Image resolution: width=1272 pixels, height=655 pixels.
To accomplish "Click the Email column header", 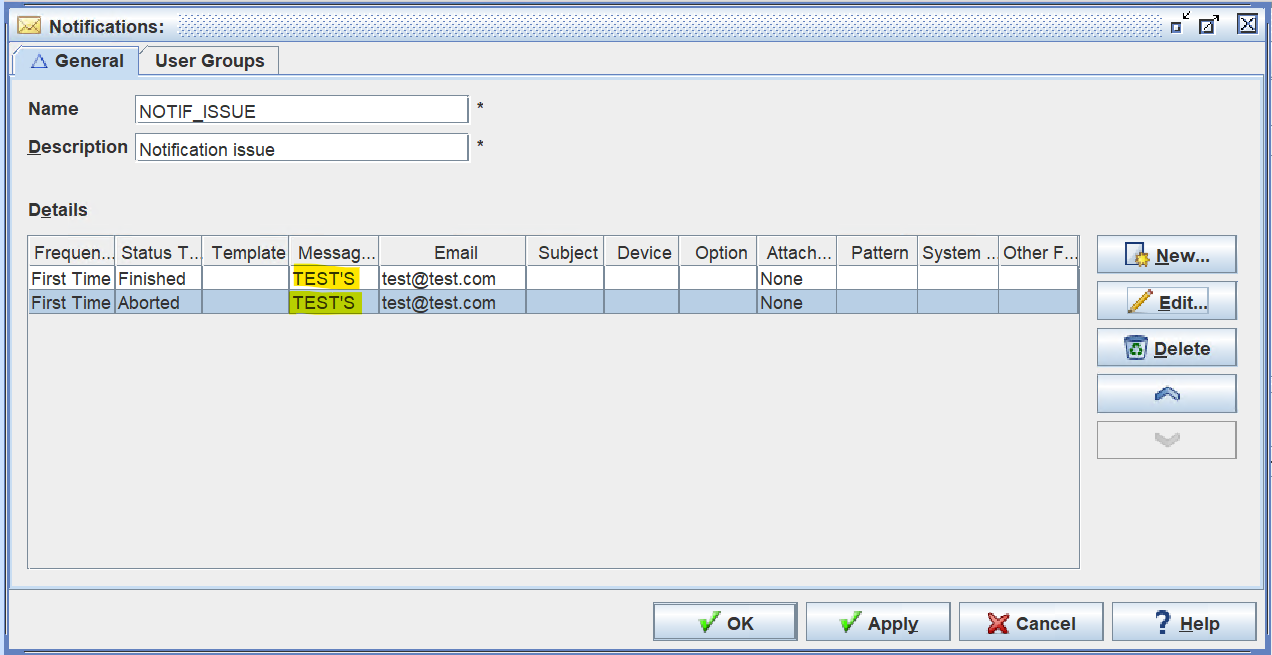I will 453,252.
